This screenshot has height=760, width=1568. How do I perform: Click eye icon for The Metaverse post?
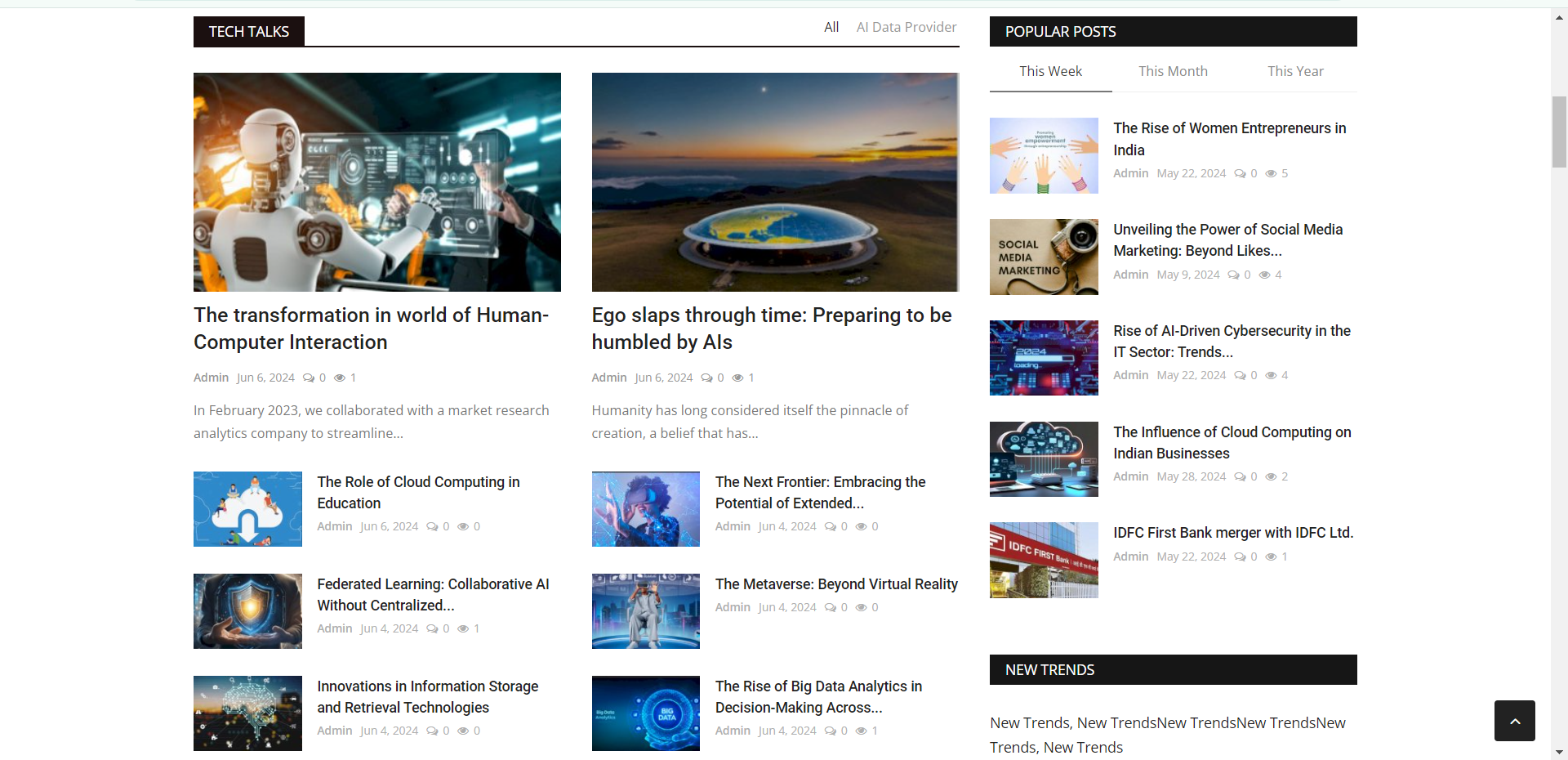click(861, 607)
